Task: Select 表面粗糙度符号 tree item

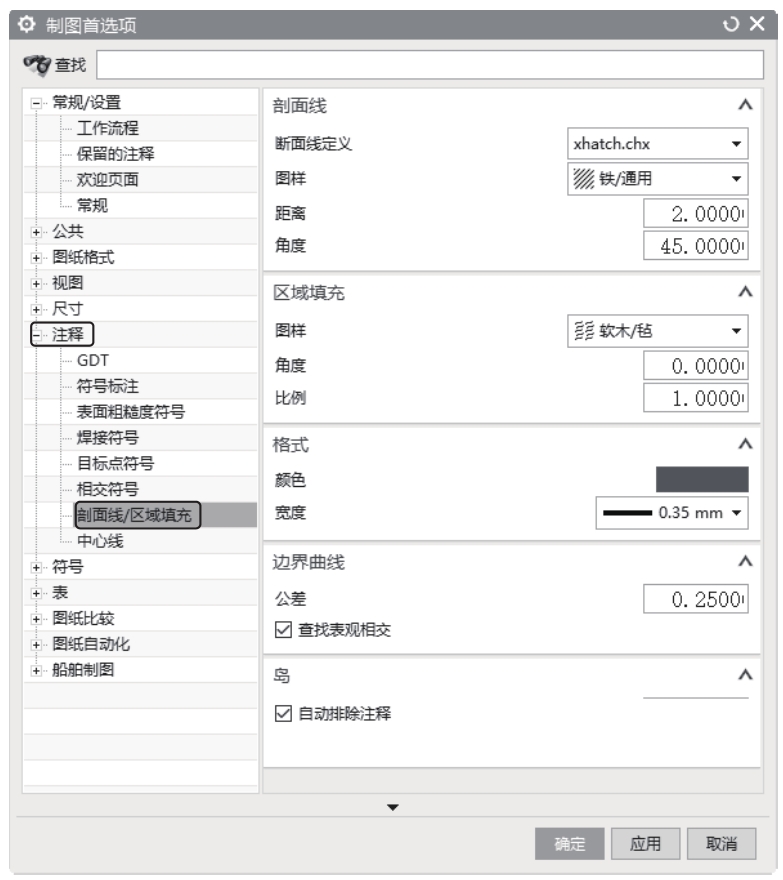Action: coord(130,412)
